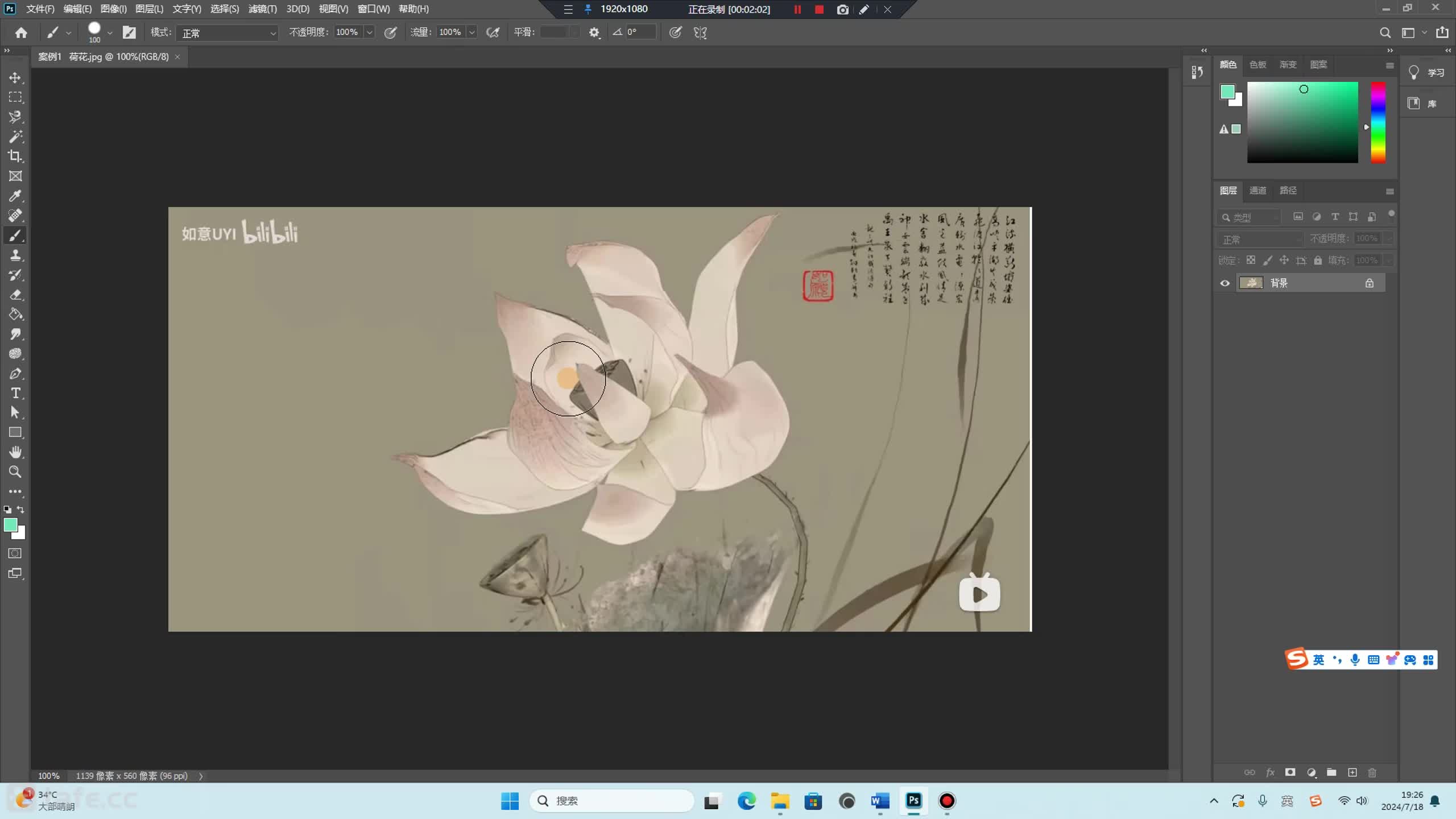Select the Eyedropper tool
The width and height of the screenshot is (1456, 819).
[x=15, y=196]
